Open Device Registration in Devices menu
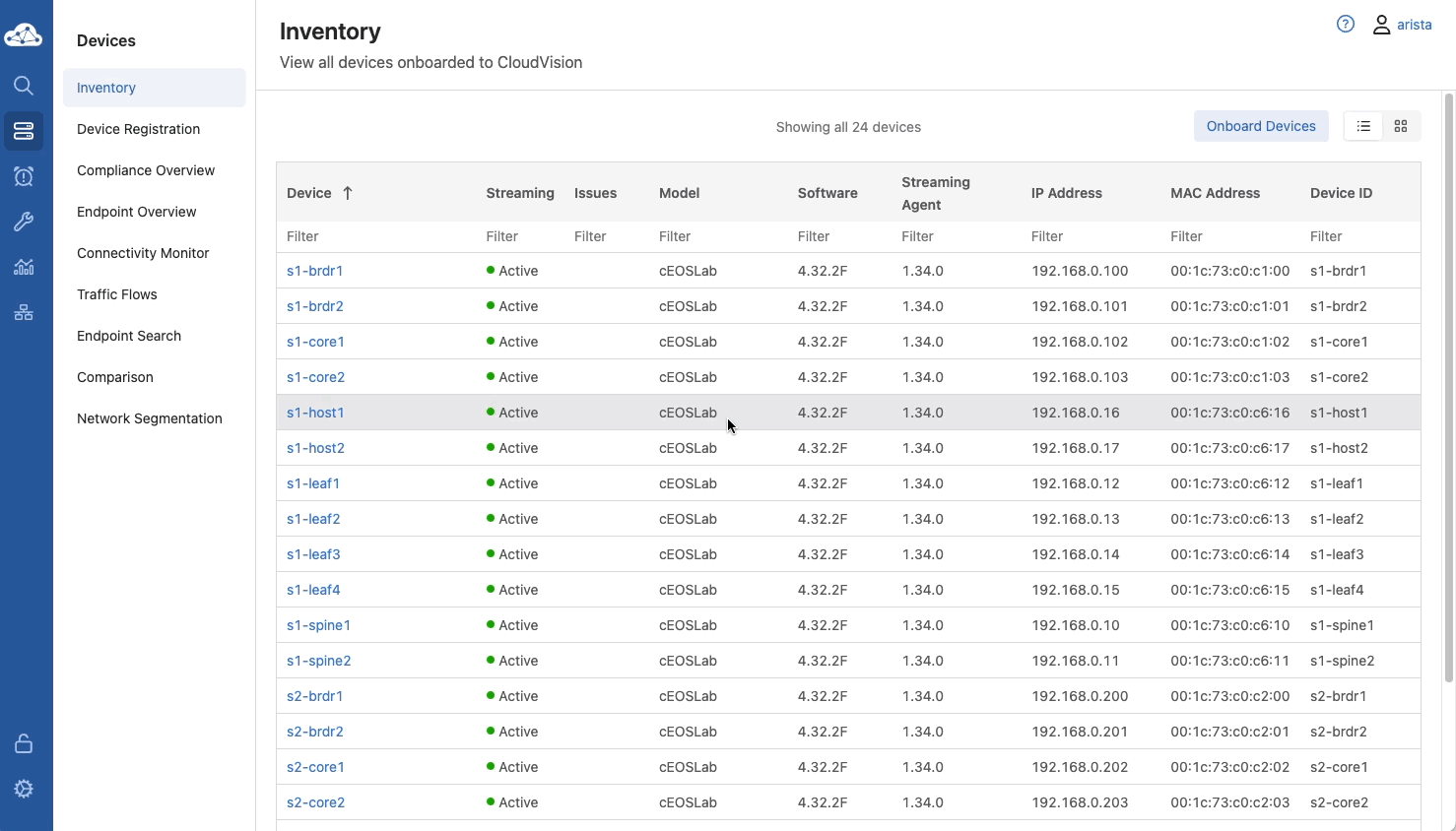 click(x=138, y=129)
